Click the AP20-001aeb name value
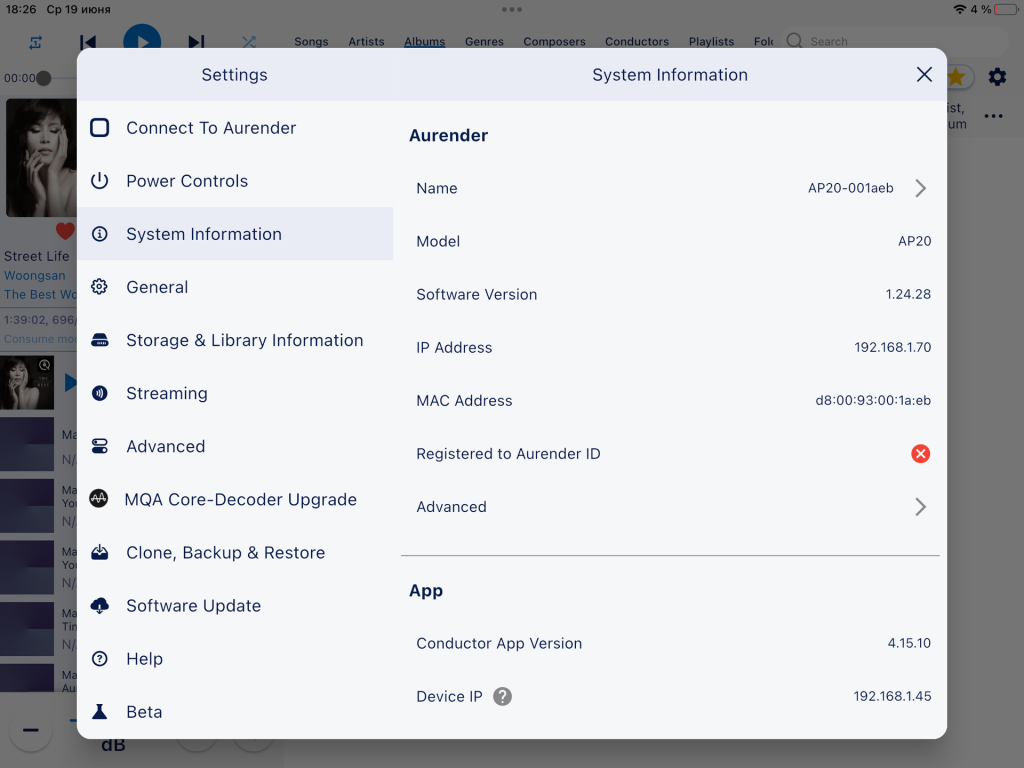The image size is (1024, 768). pyautogui.click(x=850, y=188)
